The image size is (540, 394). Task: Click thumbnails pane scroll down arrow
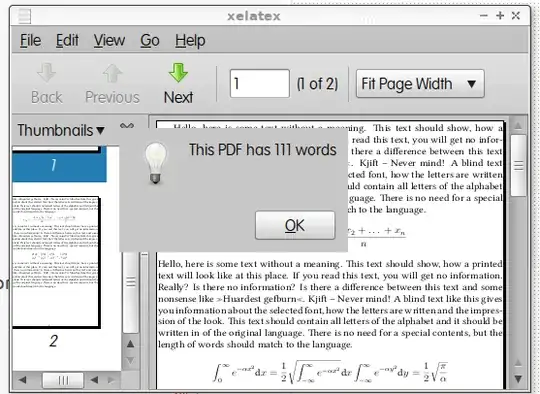[x=131, y=361]
